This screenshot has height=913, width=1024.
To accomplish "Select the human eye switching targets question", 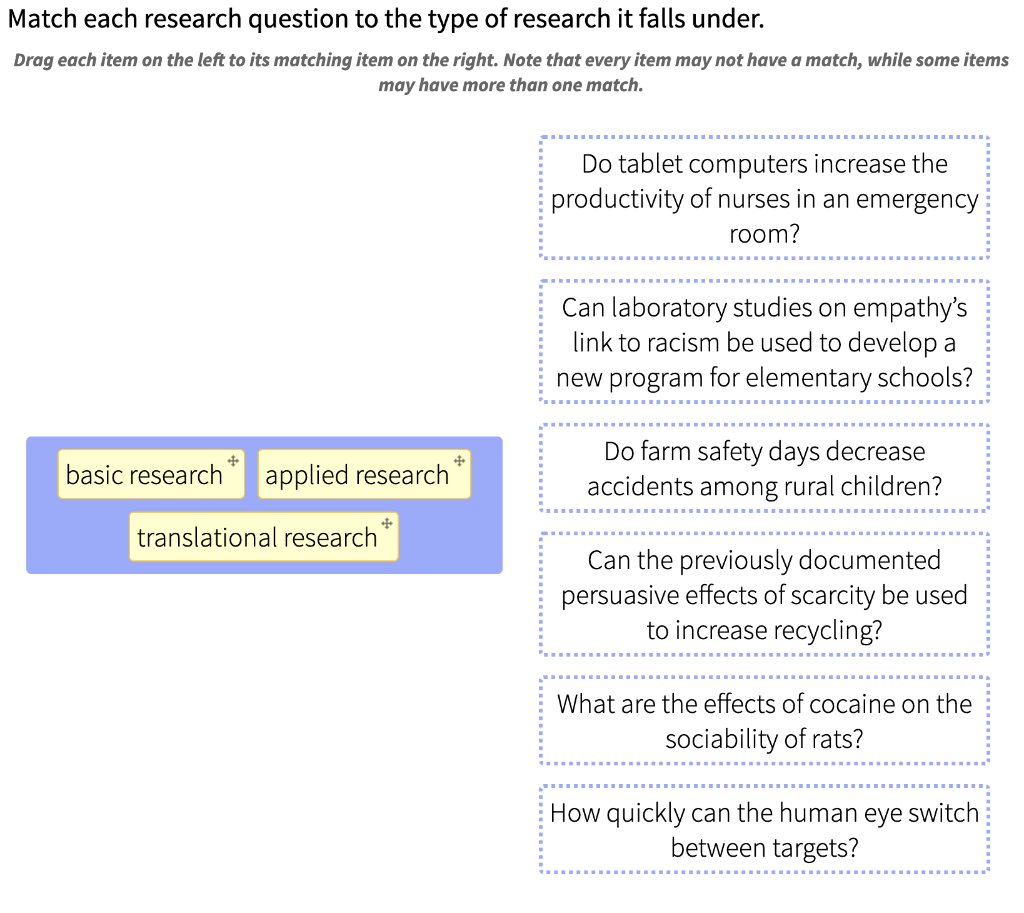I will (x=764, y=829).
